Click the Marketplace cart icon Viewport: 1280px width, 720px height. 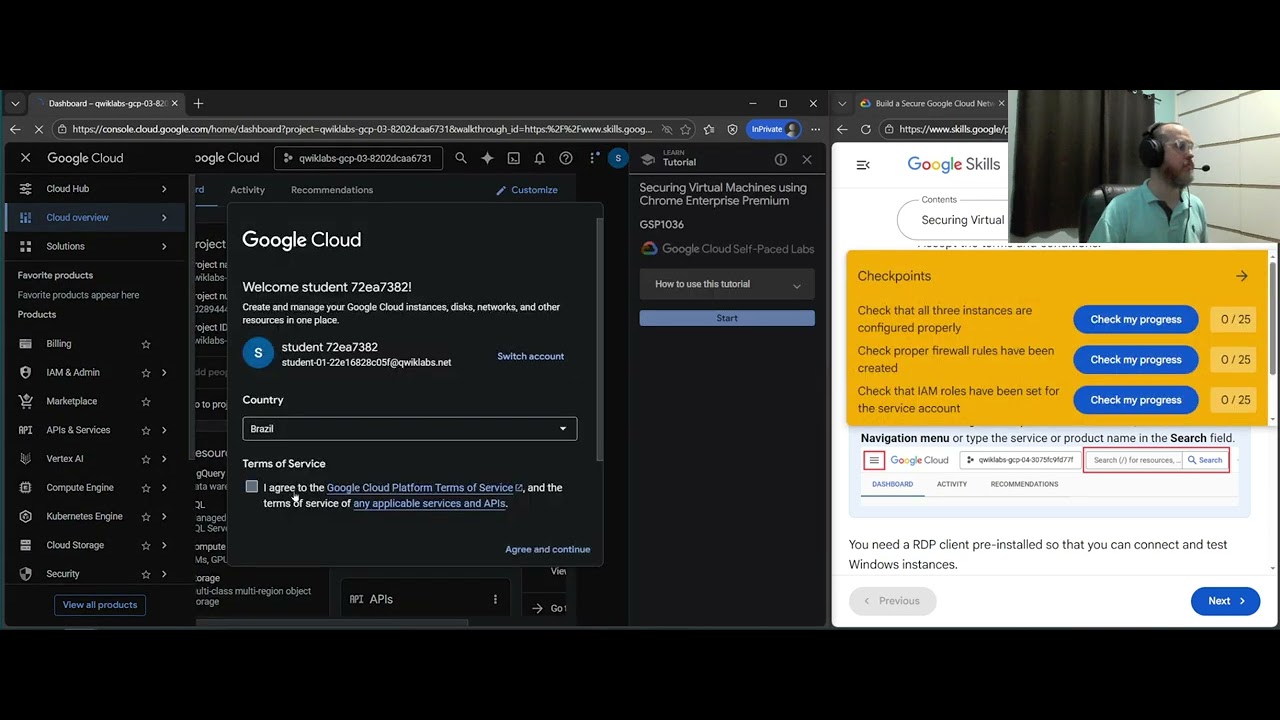26,401
